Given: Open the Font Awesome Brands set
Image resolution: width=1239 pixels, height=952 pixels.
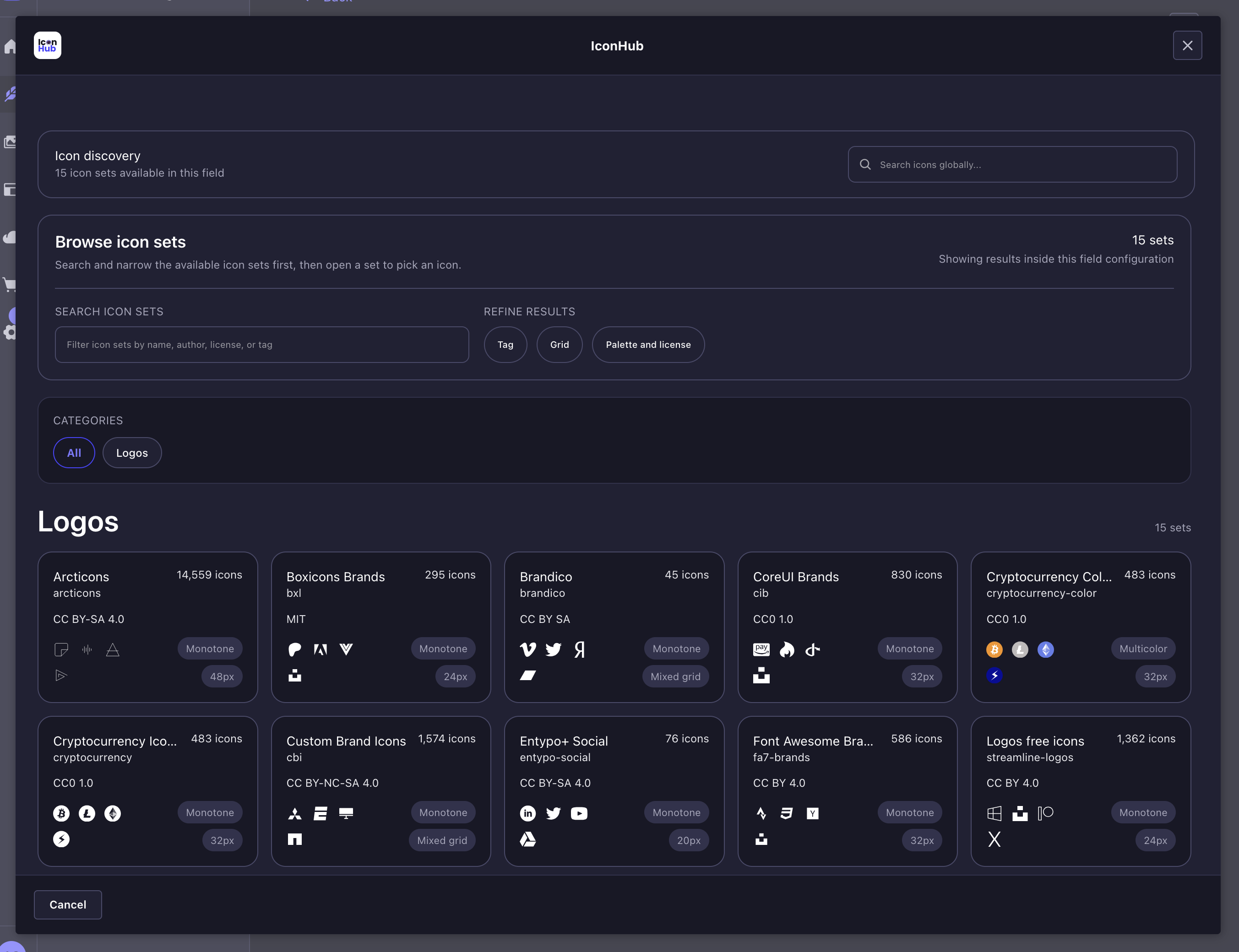Looking at the screenshot, I should tap(848, 791).
